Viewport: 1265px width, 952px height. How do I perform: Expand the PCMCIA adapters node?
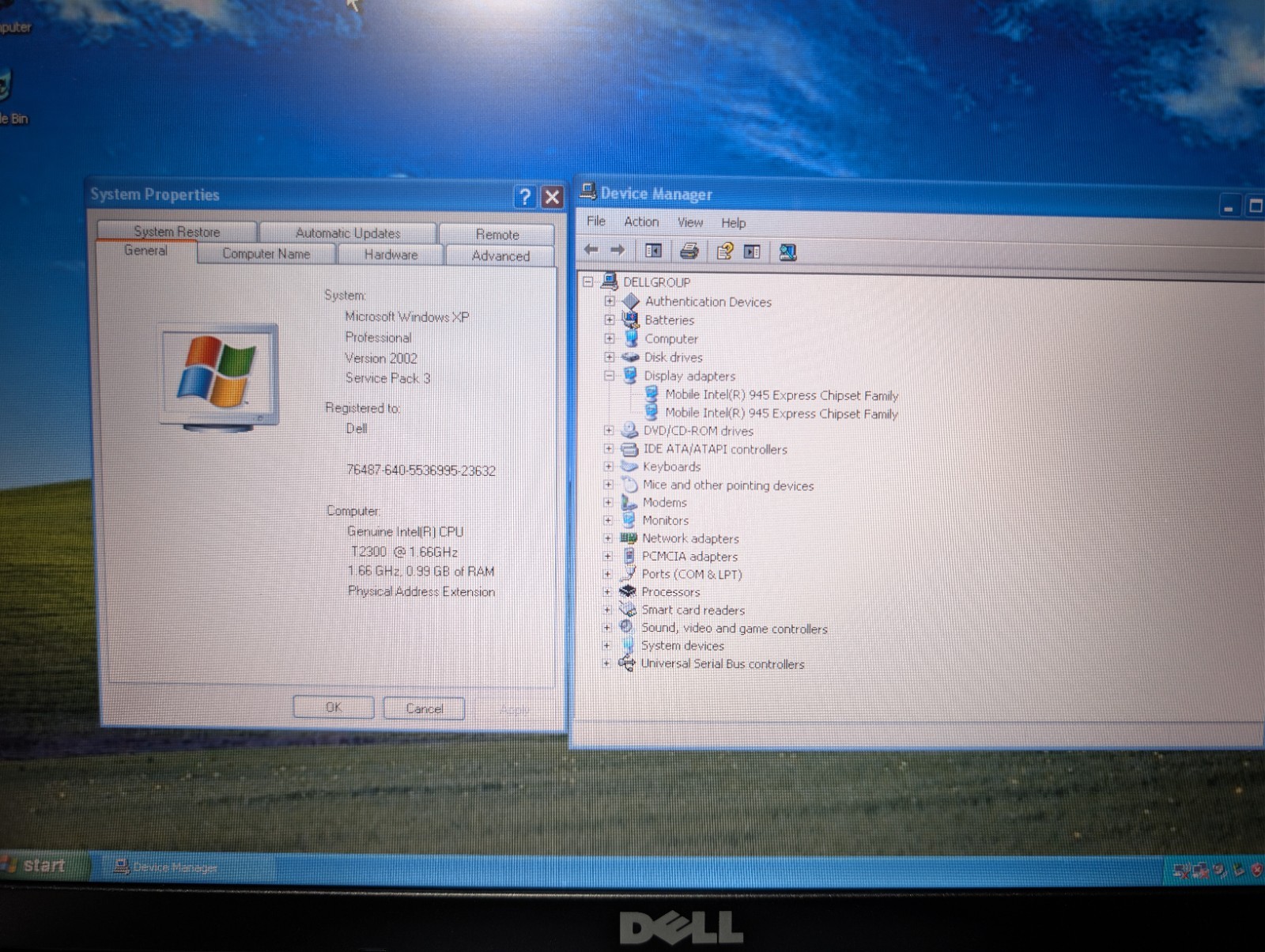608,556
